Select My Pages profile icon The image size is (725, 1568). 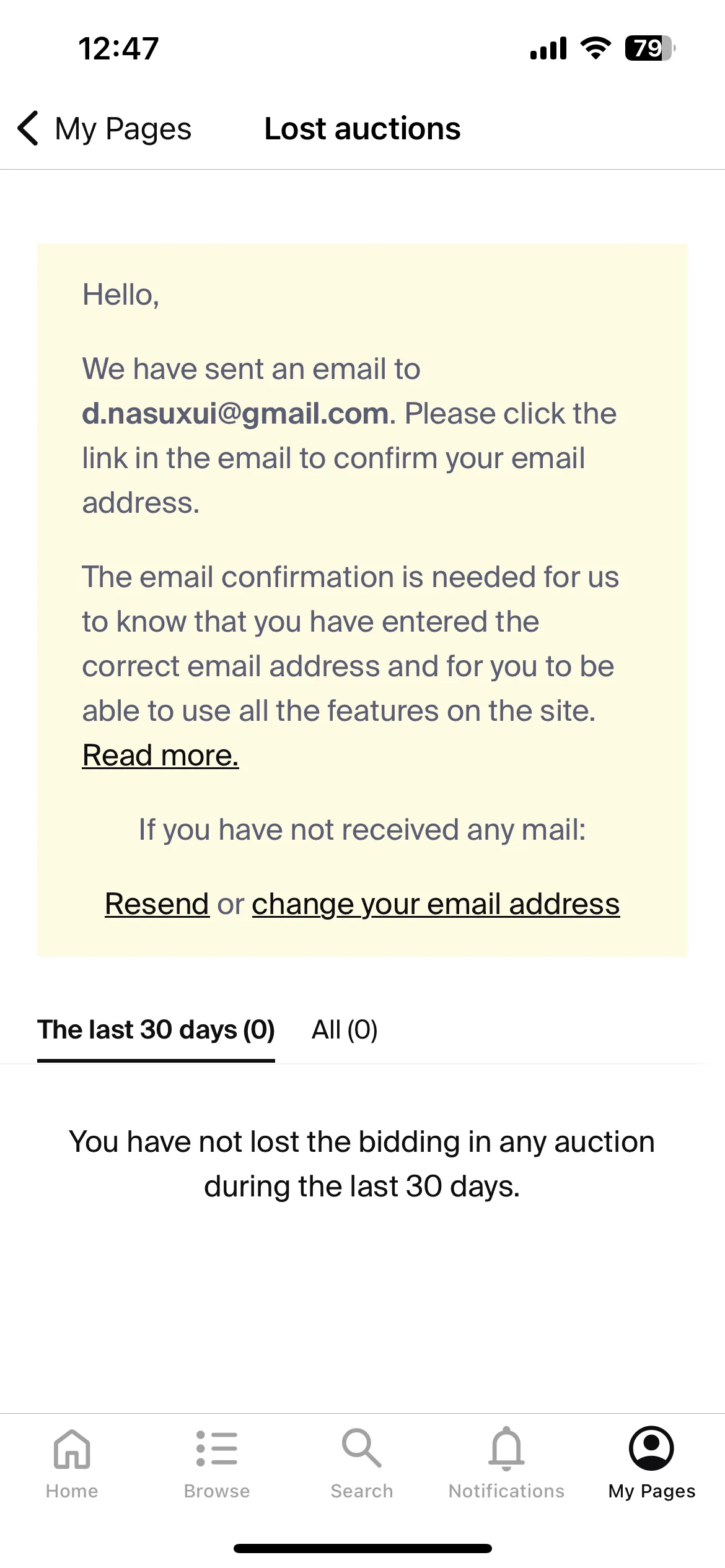651,1448
